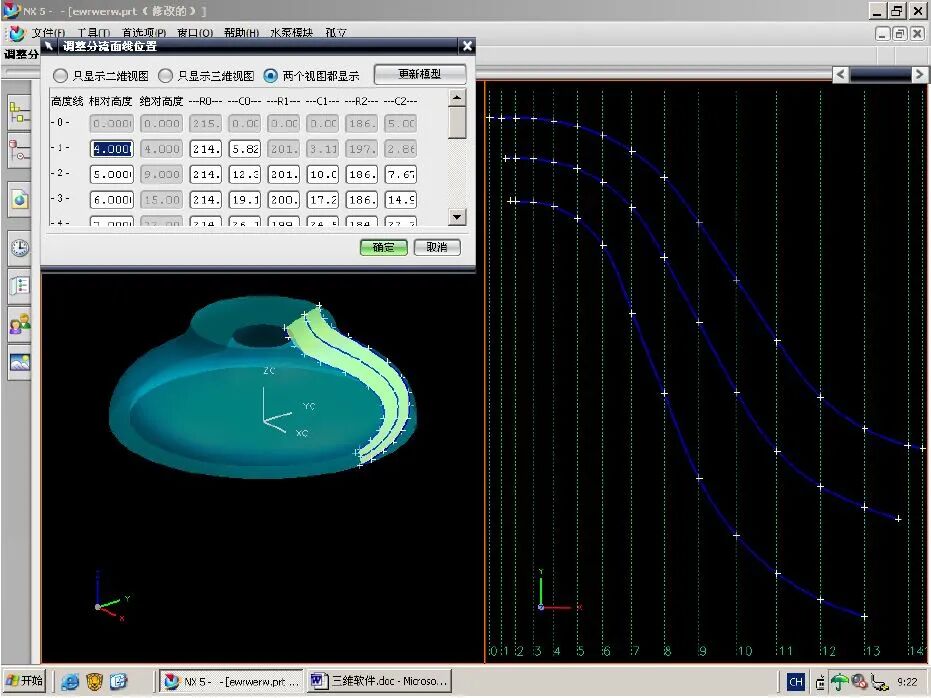Edit row 2 C2 field 7.67
931x698 pixels.
coord(401,174)
